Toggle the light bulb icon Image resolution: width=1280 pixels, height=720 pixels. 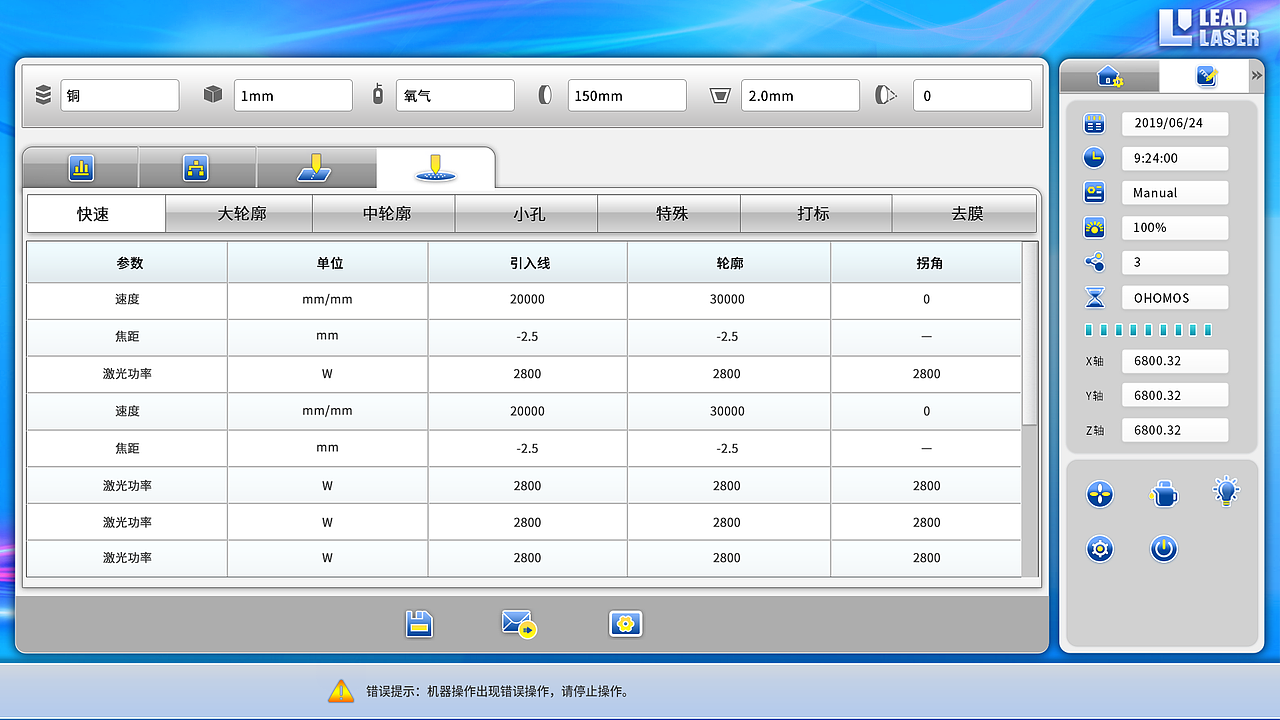pos(1226,491)
